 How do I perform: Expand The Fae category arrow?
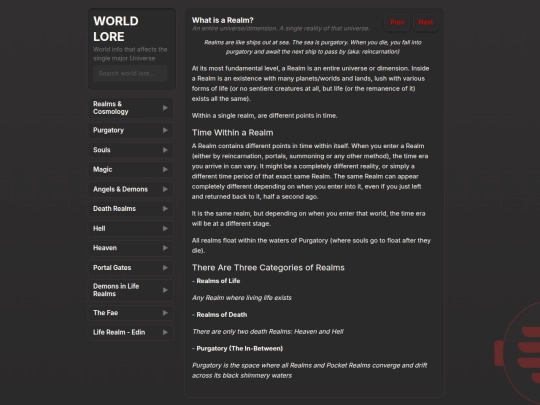[165, 313]
